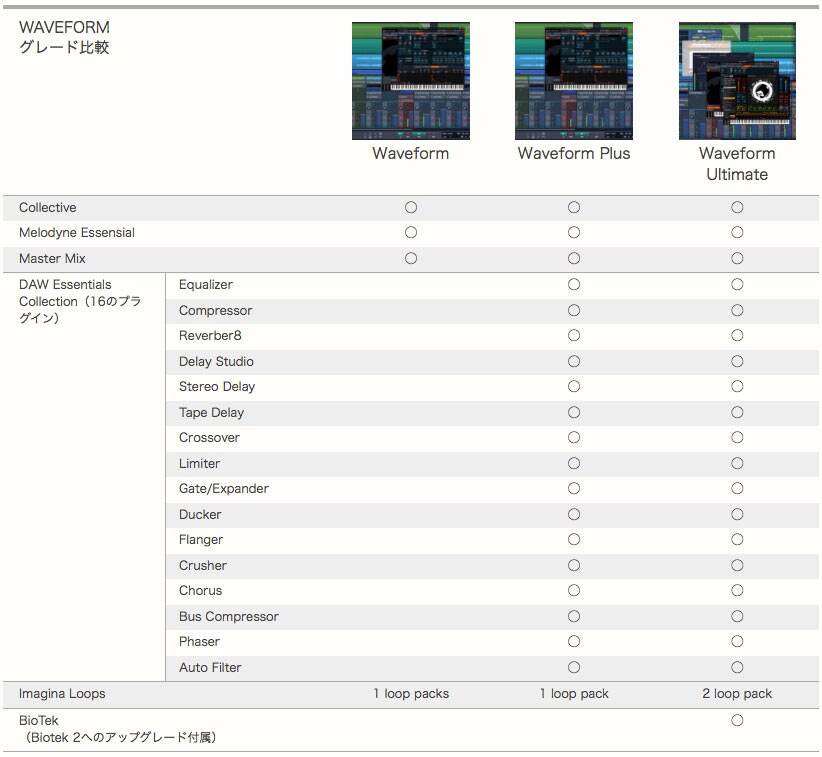Select the 'Waveform Ultimate' column heading
The width and height of the screenshot is (822, 757).
737,164
